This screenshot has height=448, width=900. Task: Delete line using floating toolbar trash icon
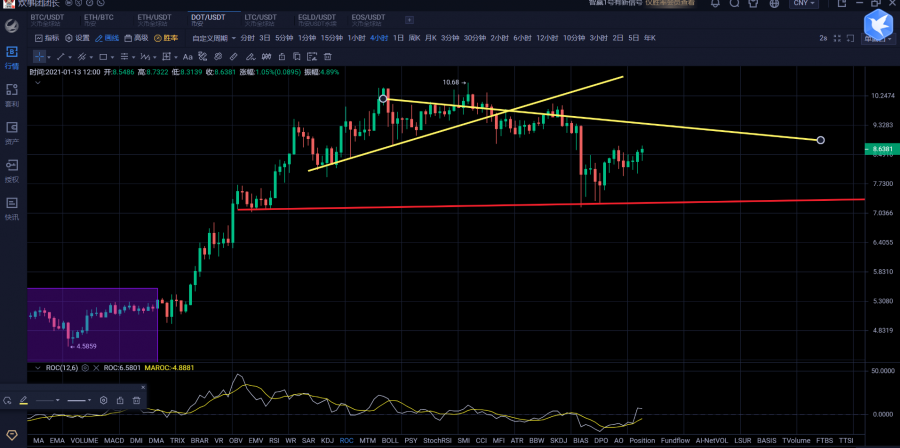[x=137, y=400]
